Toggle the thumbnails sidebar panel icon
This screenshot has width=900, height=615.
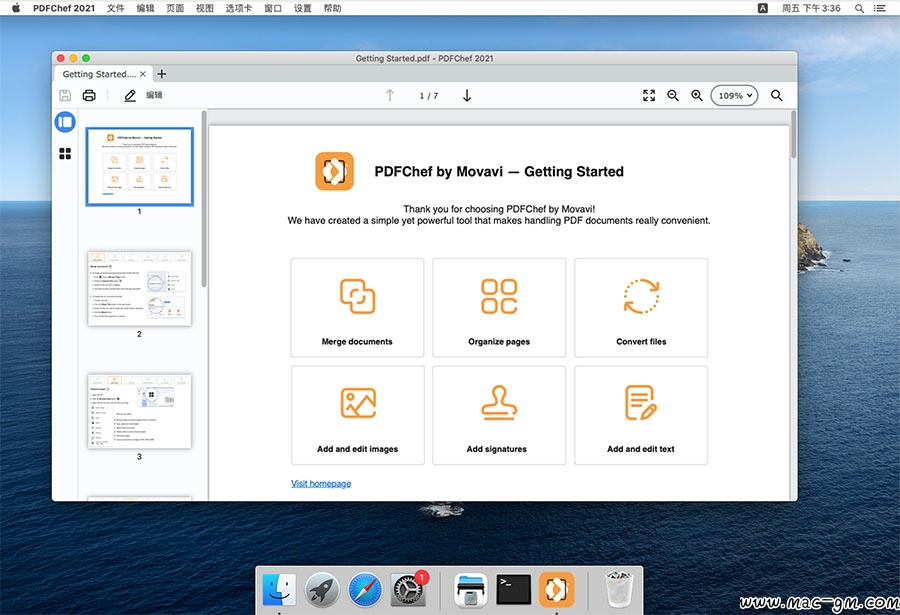65,122
